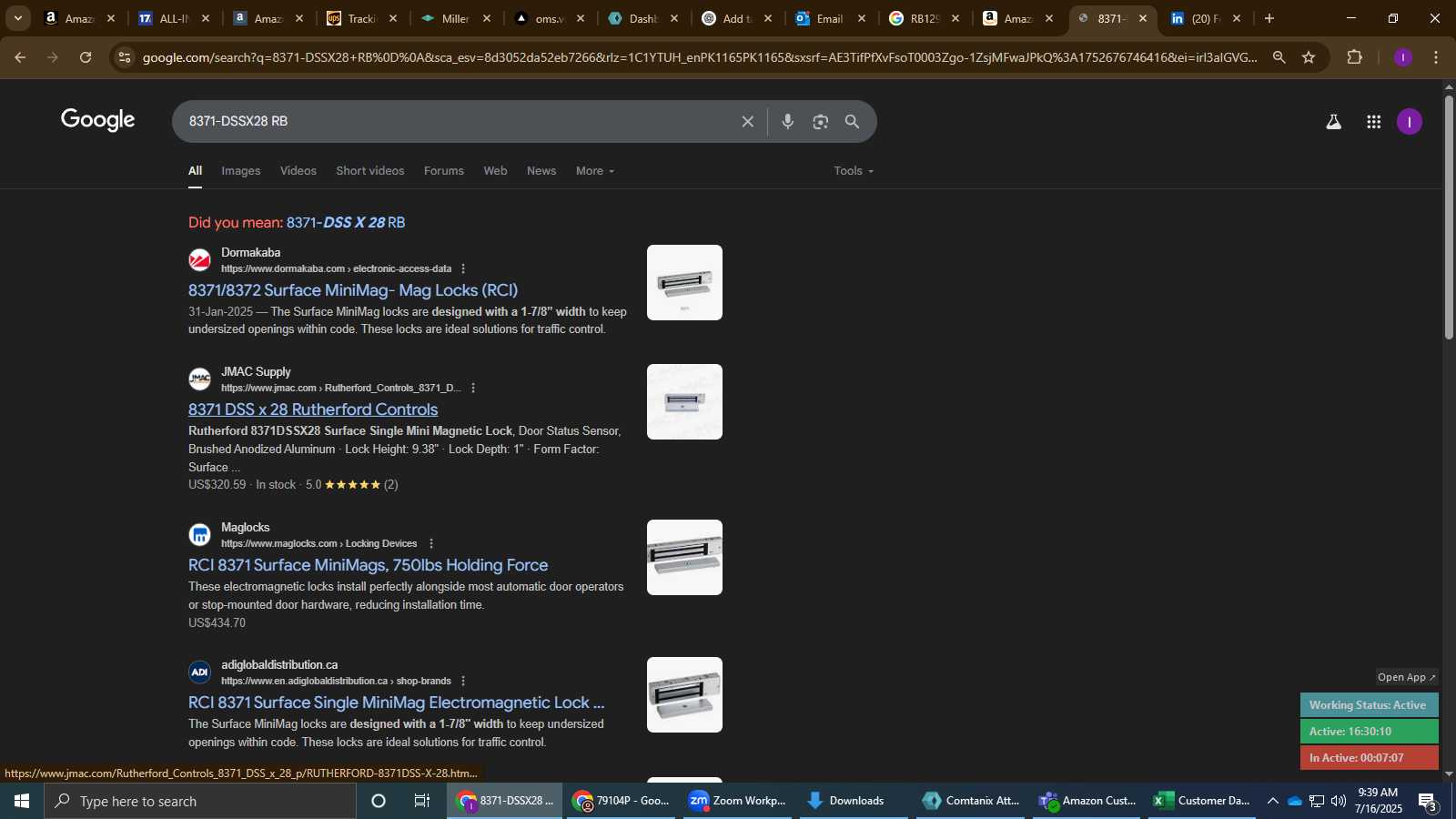Click suggested spelling 8371-DSS X 28 RB

pos(346,222)
